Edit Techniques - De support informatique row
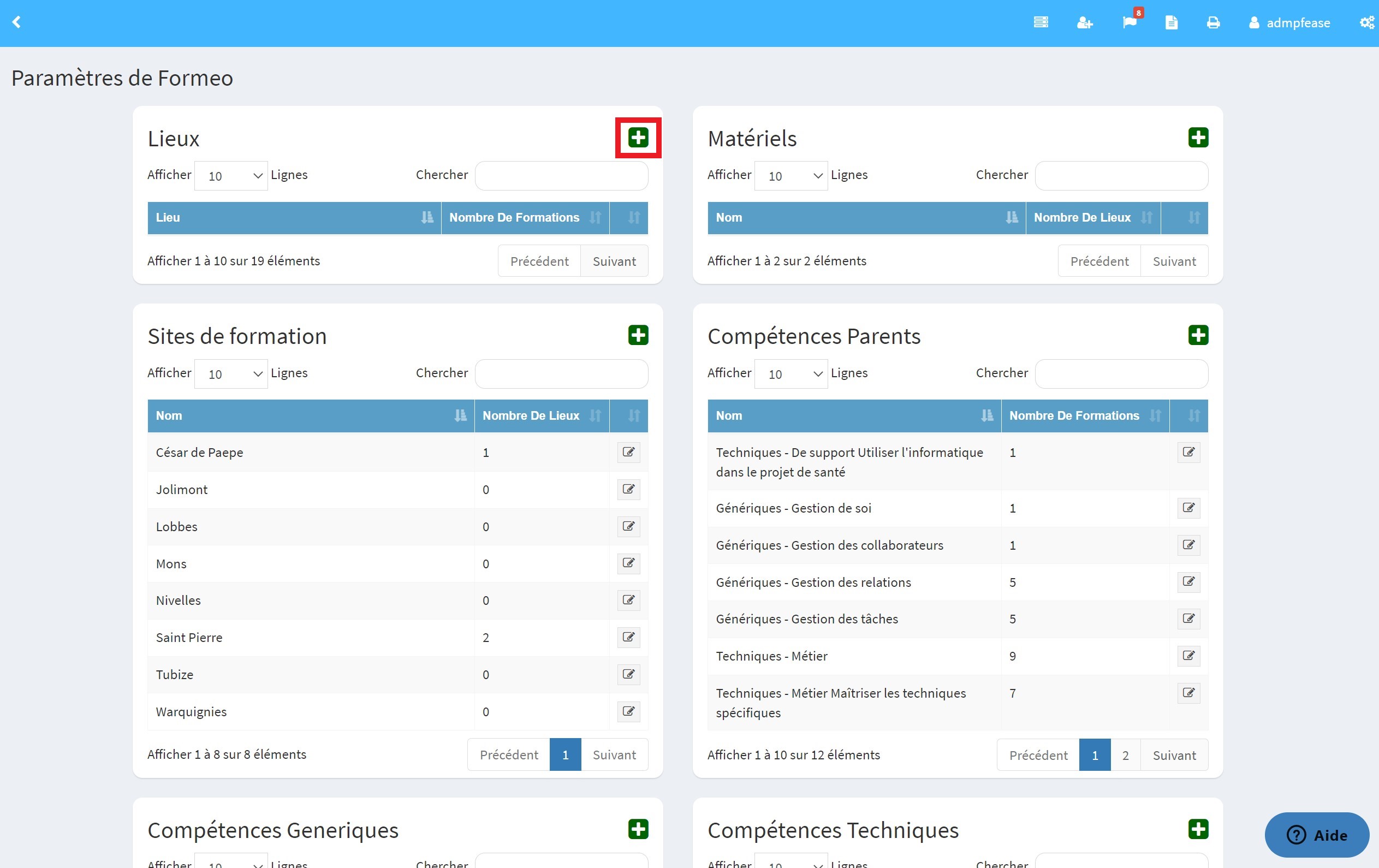The width and height of the screenshot is (1379, 868). (1188, 452)
